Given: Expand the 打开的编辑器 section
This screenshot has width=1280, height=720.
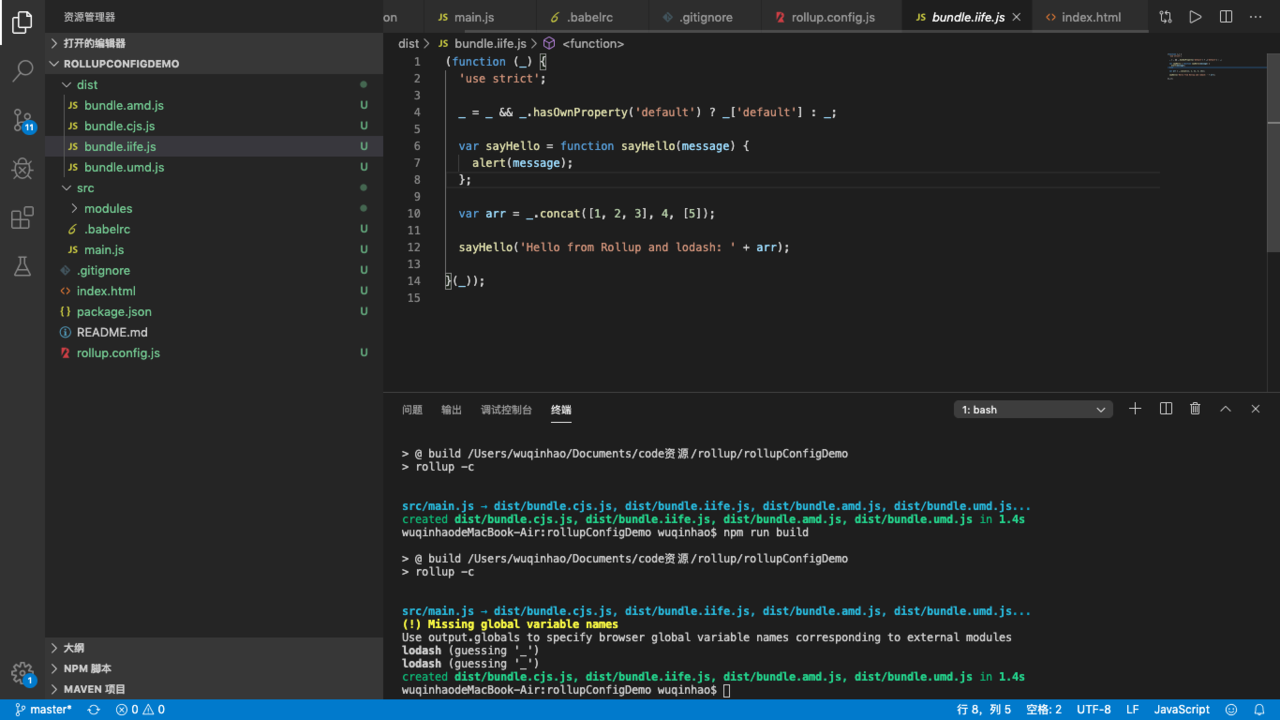Looking at the screenshot, I should tap(214, 43).
